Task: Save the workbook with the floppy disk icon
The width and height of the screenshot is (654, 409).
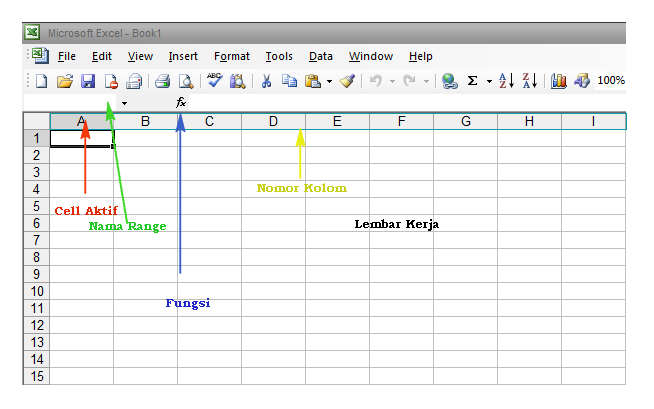Action: [x=88, y=81]
